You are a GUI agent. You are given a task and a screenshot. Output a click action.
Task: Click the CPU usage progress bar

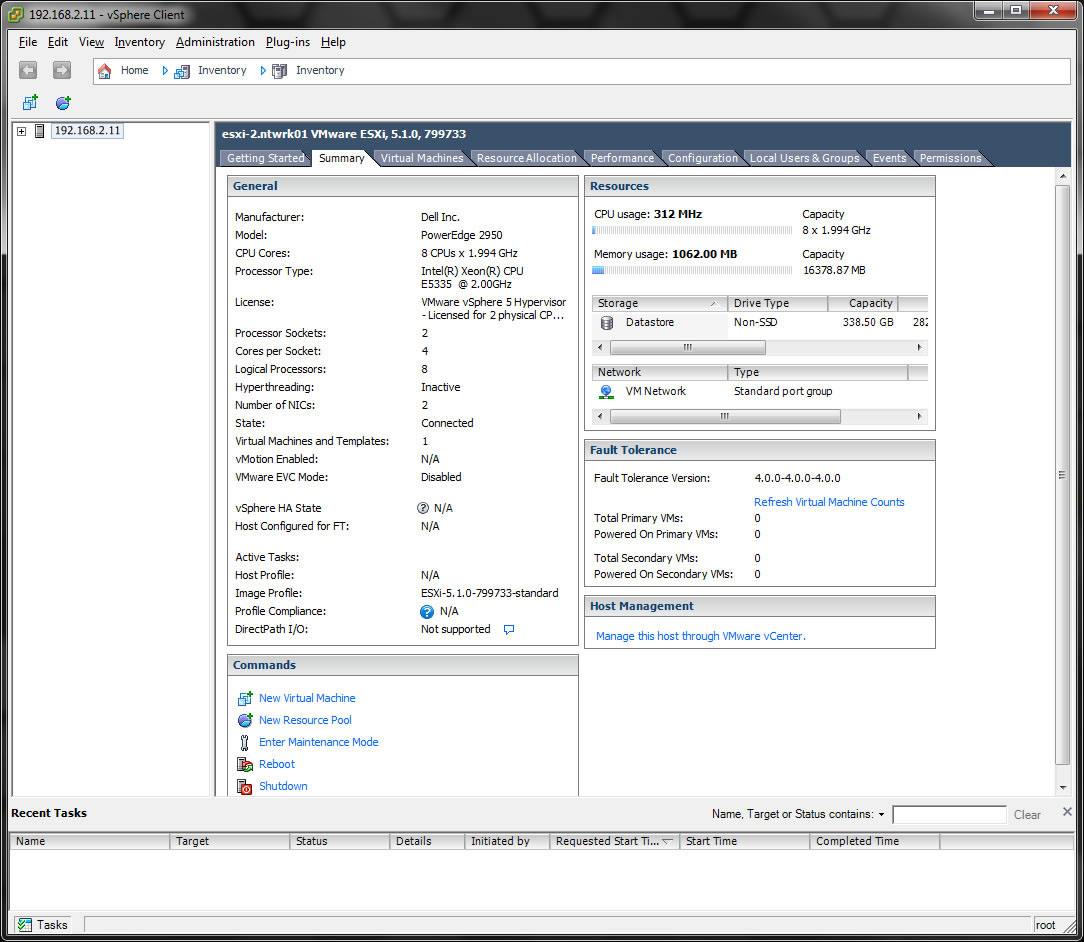pos(692,230)
